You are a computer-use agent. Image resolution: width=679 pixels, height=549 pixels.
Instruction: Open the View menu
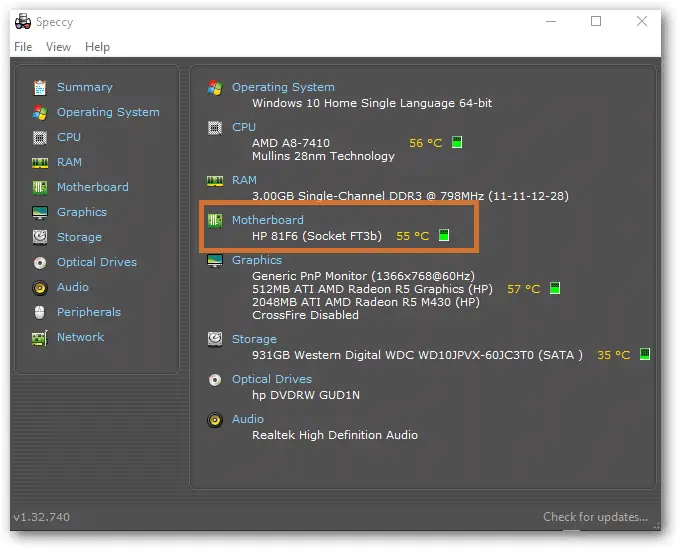(58, 47)
